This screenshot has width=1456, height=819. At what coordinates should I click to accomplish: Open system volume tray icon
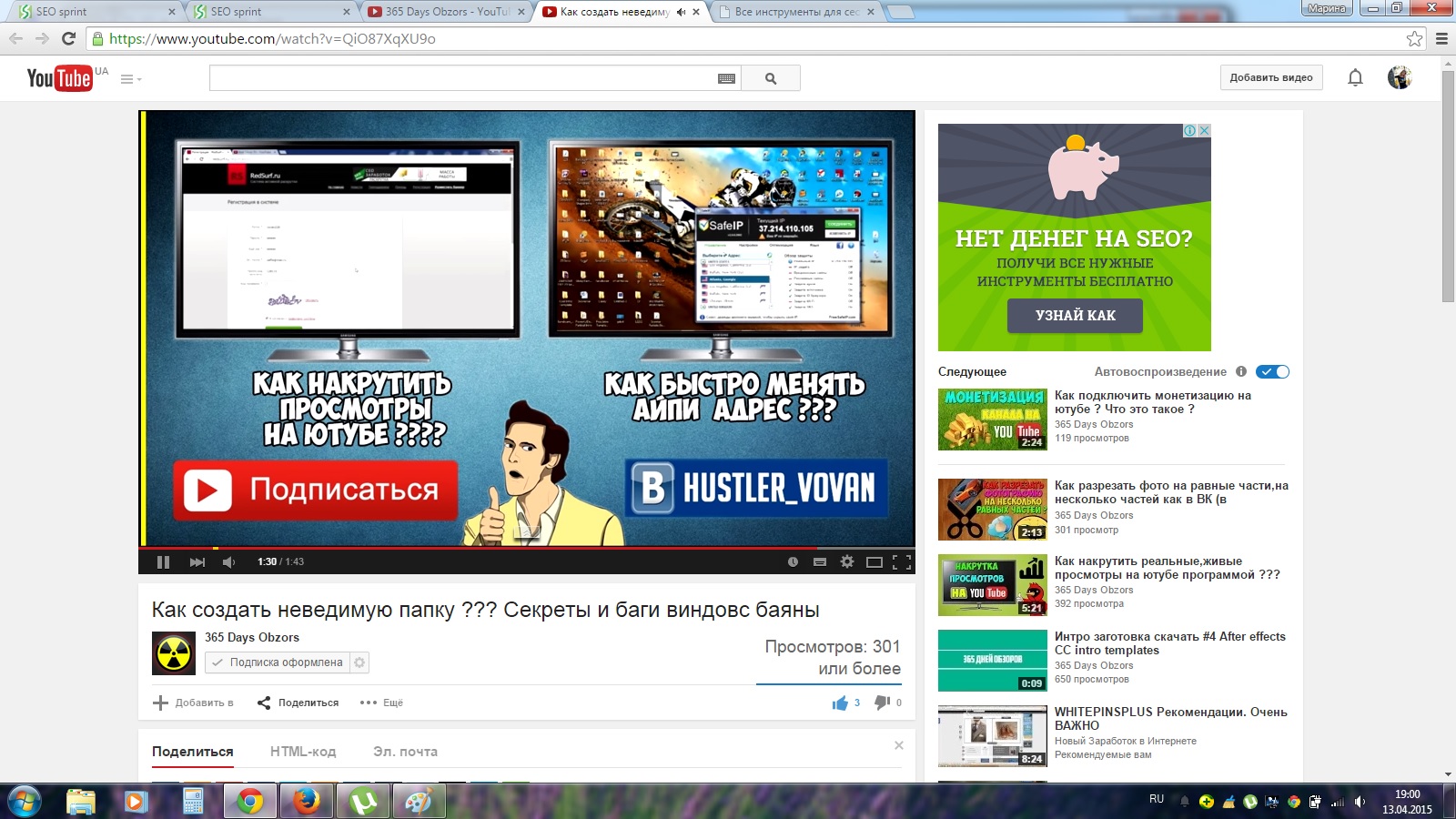(1360, 802)
